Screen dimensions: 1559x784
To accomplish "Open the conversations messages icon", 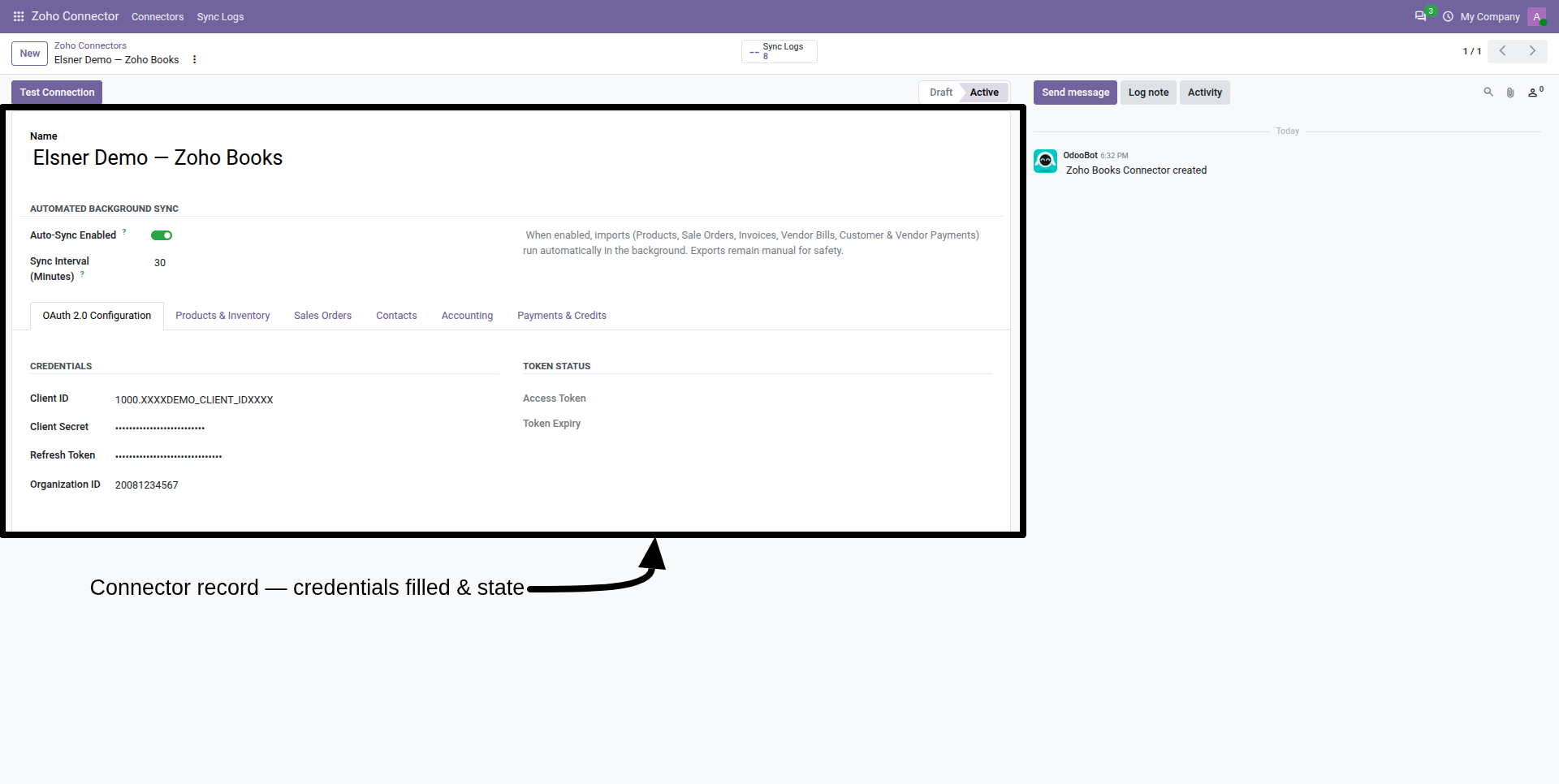I will [1420, 16].
